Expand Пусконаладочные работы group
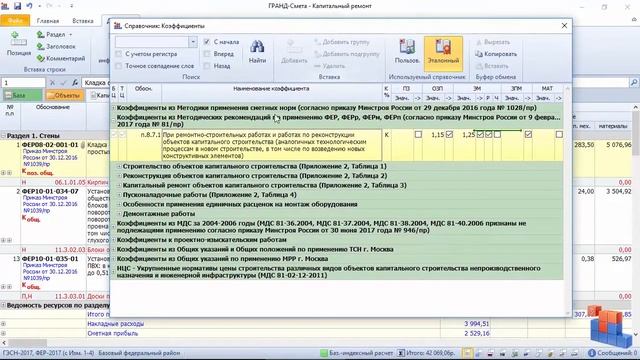The width and height of the screenshot is (640, 360). pos(120,195)
